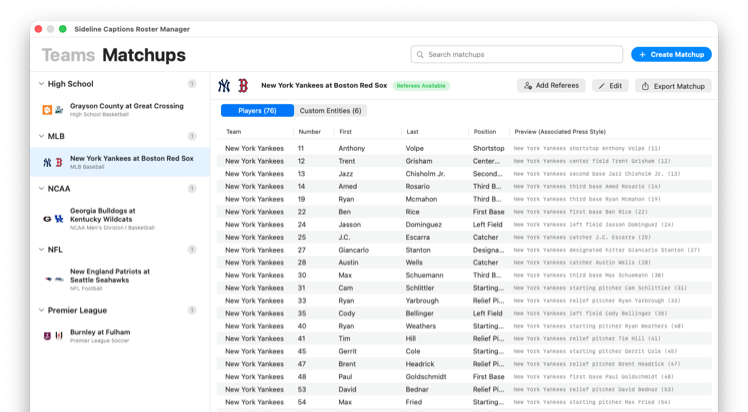Collapse the MLB section chevron
Screen dimensions: 748x412
[41, 136]
